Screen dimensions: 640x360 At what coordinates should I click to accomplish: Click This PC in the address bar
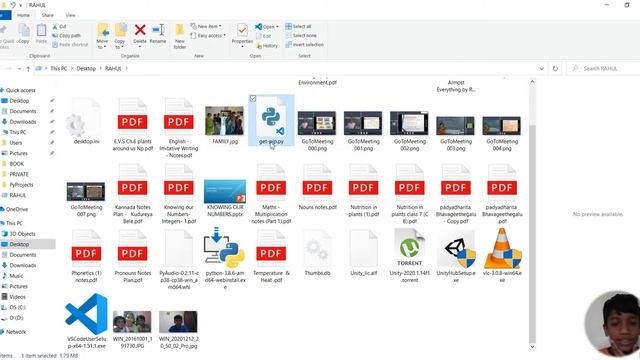click(x=58, y=69)
